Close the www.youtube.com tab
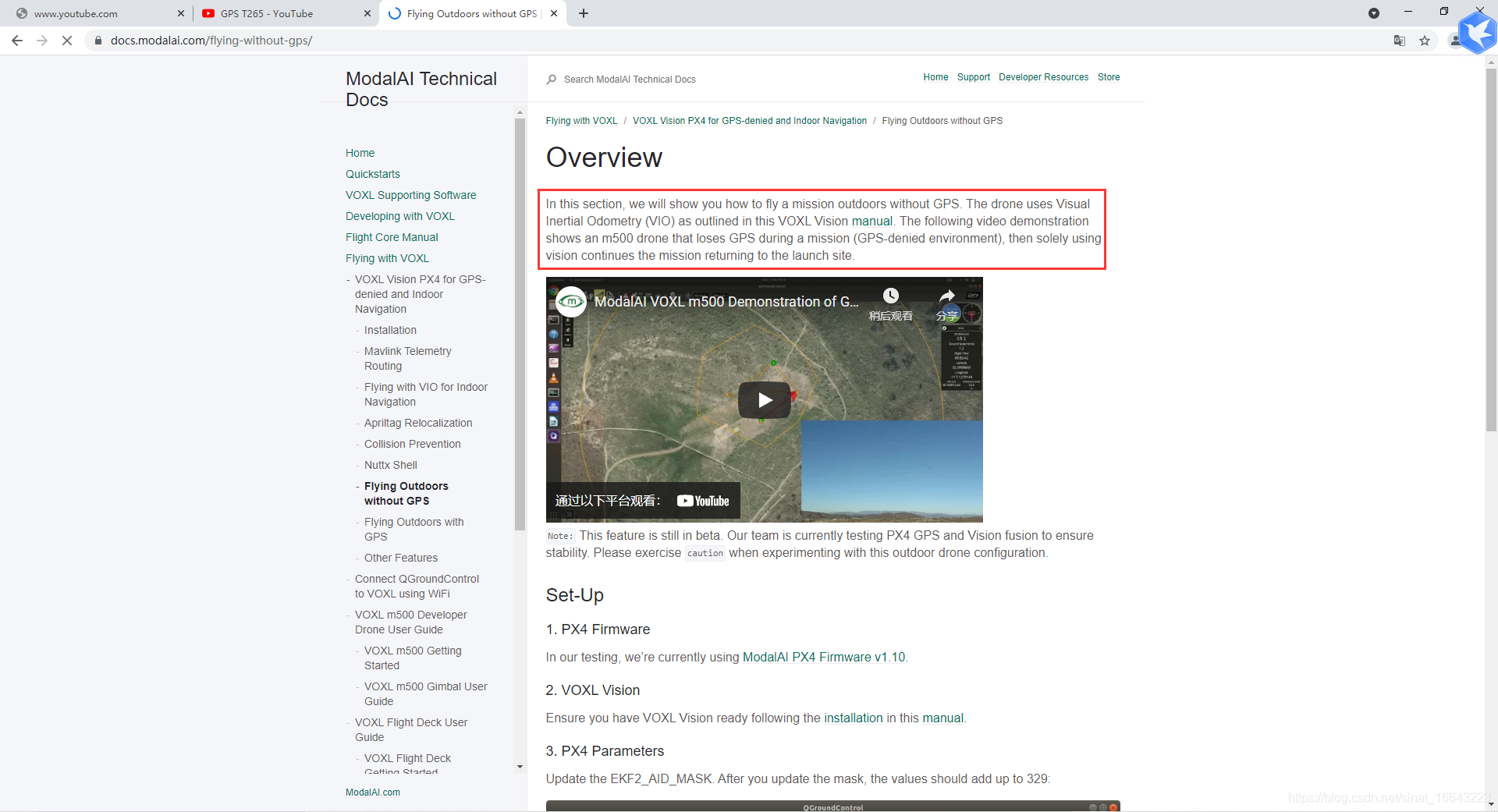The width and height of the screenshot is (1498, 812). tap(180, 13)
